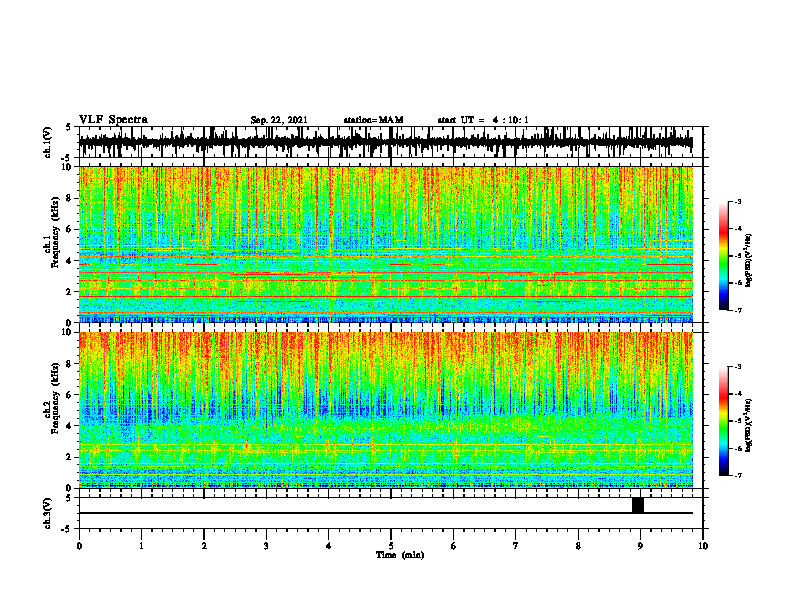Click the "ch.3(V)" axis label
This screenshot has width=792, height=612.
coord(48,513)
